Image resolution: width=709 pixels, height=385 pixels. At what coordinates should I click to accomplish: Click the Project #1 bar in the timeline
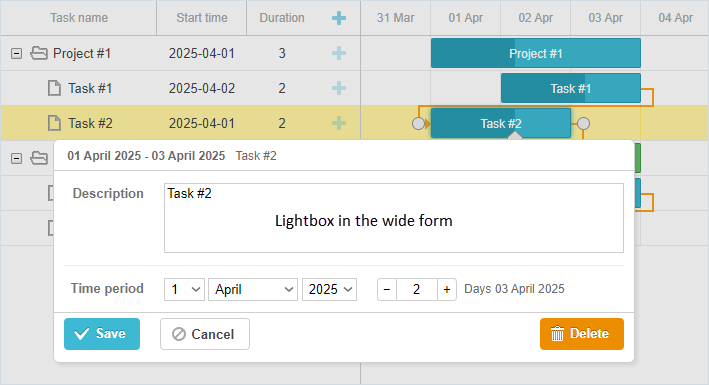[536, 53]
